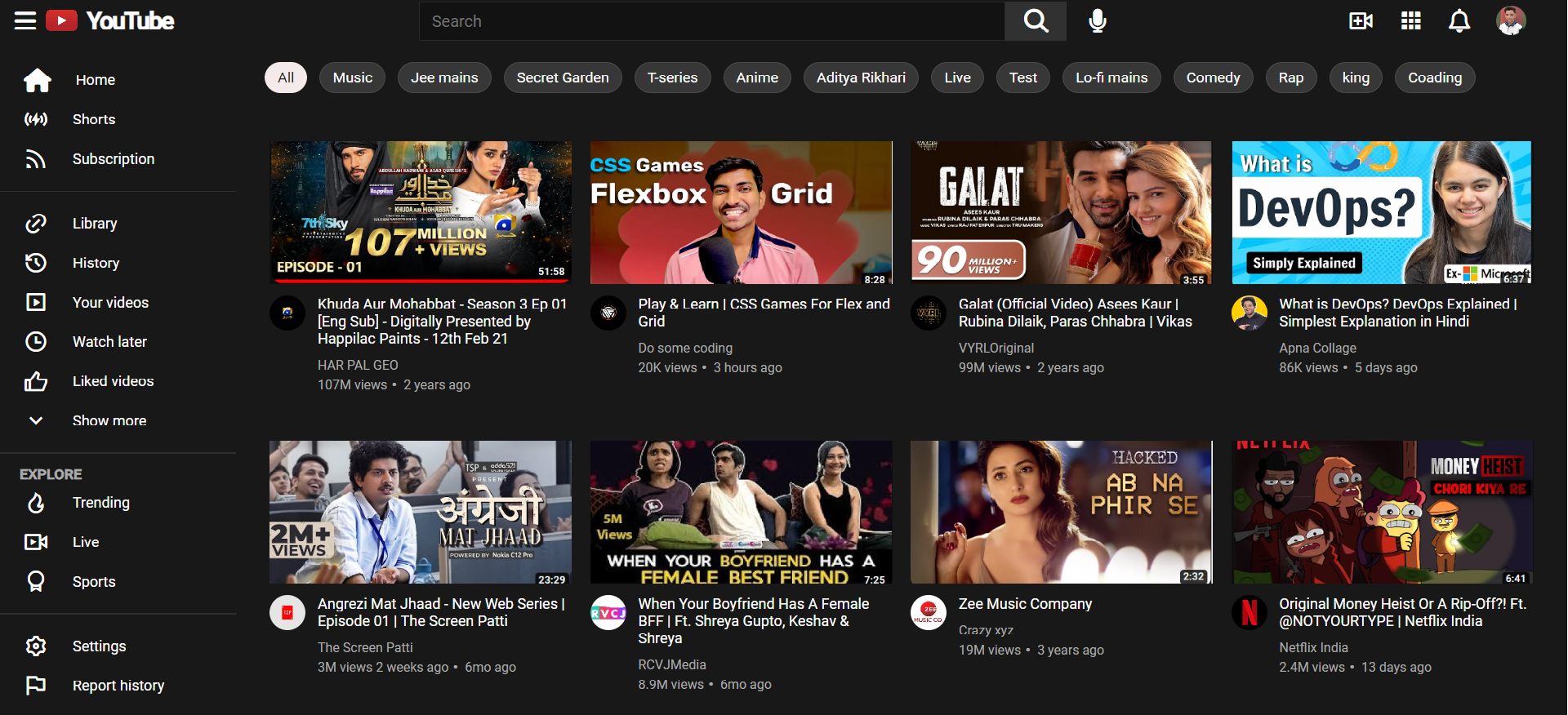Open Khuda Aur Mohabbat video thumbnail
The height and width of the screenshot is (715, 1568).
click(x=421, y=212)
